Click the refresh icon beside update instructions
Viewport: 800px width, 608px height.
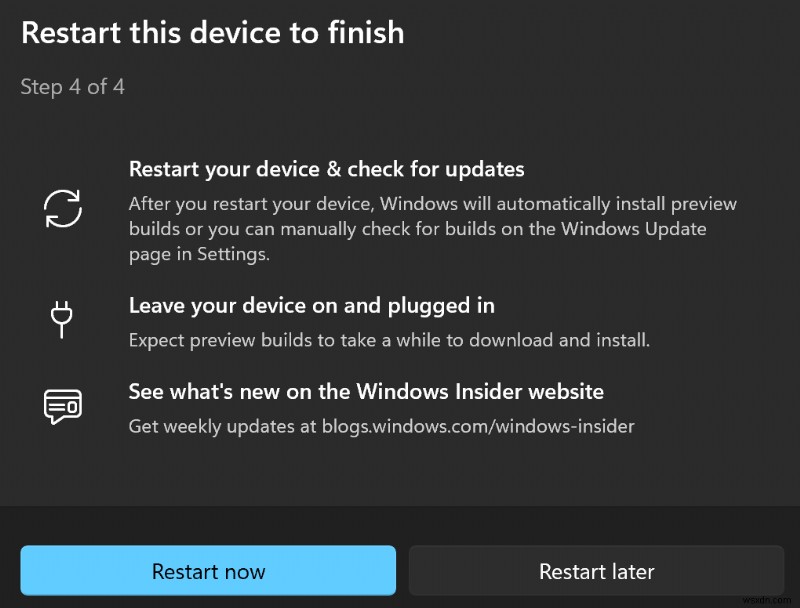[x=62, y=208]
